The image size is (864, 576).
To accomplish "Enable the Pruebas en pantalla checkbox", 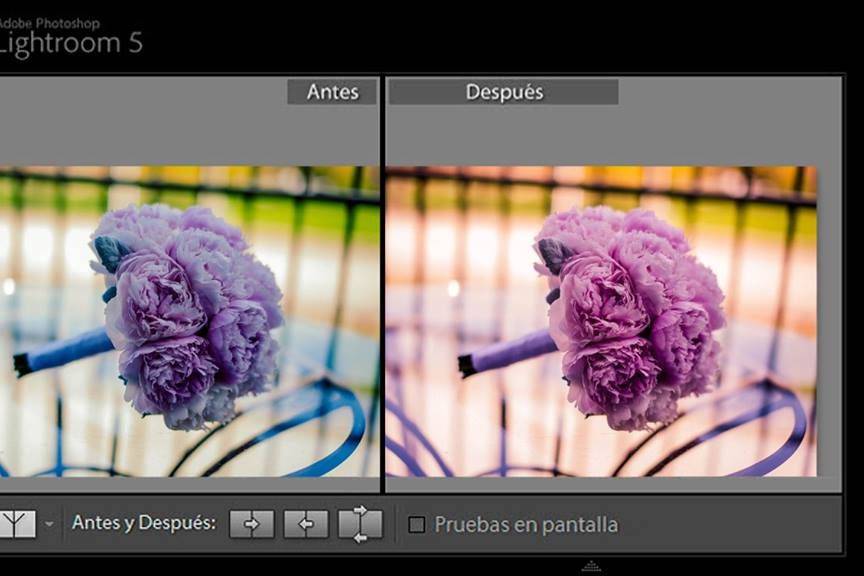I will click(417, 524).
